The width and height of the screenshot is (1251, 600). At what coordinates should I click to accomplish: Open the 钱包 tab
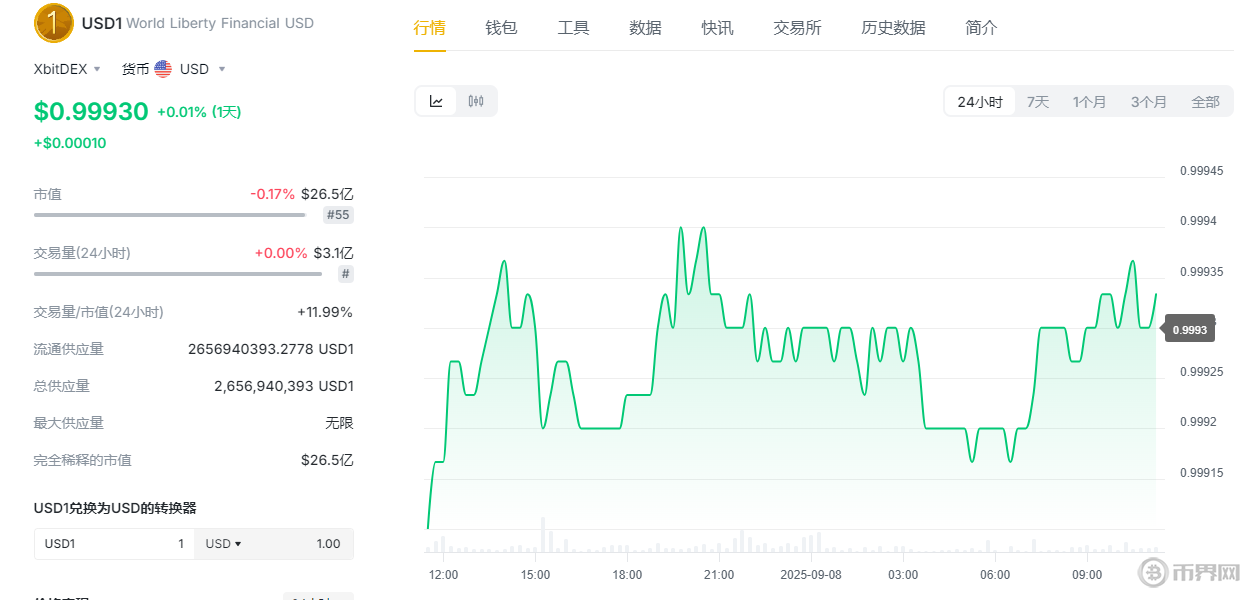click(x=501, y=28)
